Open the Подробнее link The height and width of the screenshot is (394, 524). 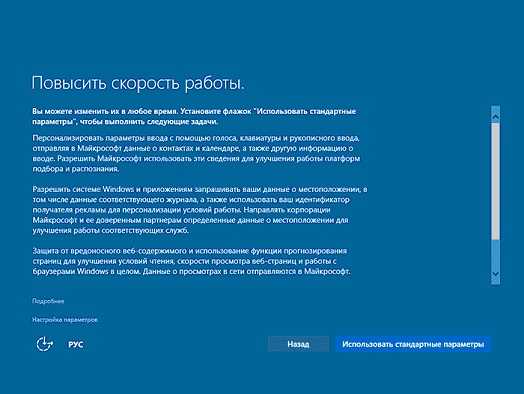(x=48, y=301)
